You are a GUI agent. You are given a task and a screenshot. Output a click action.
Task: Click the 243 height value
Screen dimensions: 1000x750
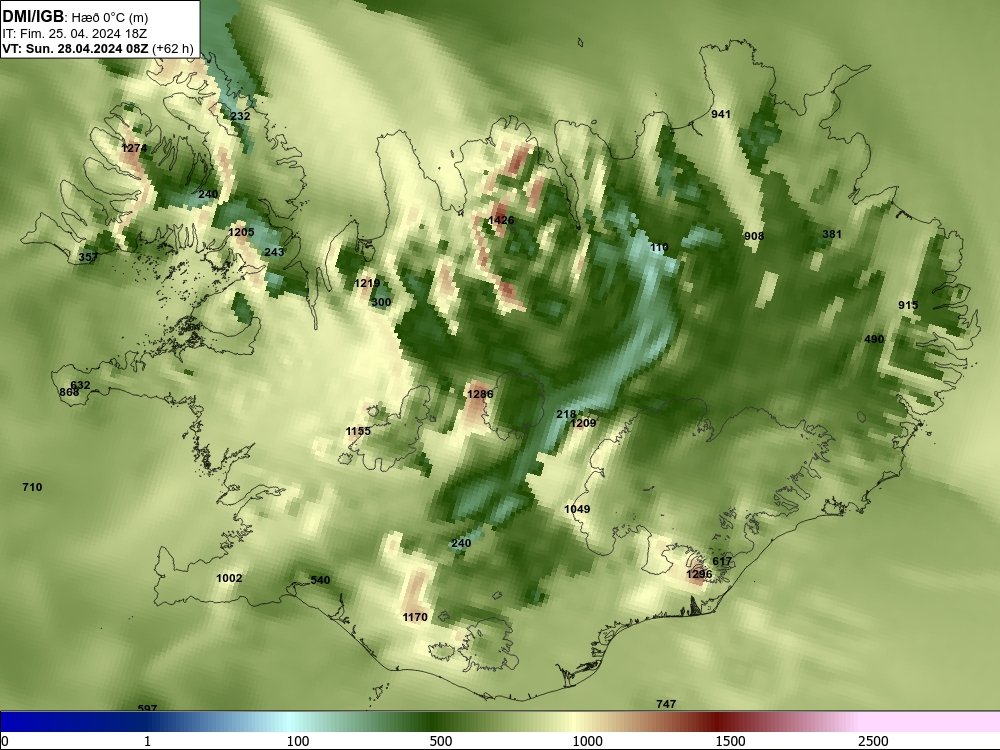point(274,252)
